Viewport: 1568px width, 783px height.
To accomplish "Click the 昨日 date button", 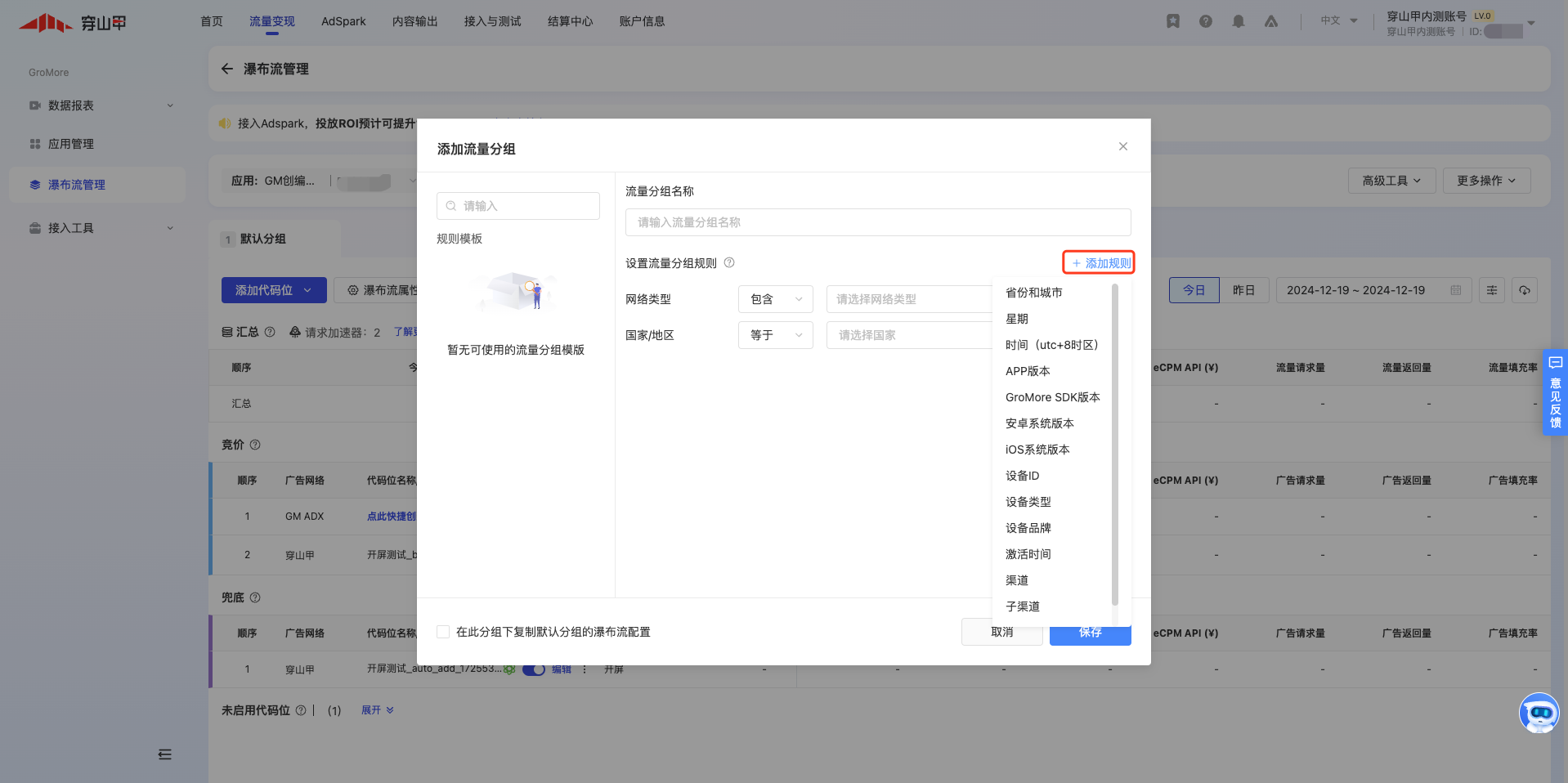I will pyautogui.click(x=1244, y=290).
